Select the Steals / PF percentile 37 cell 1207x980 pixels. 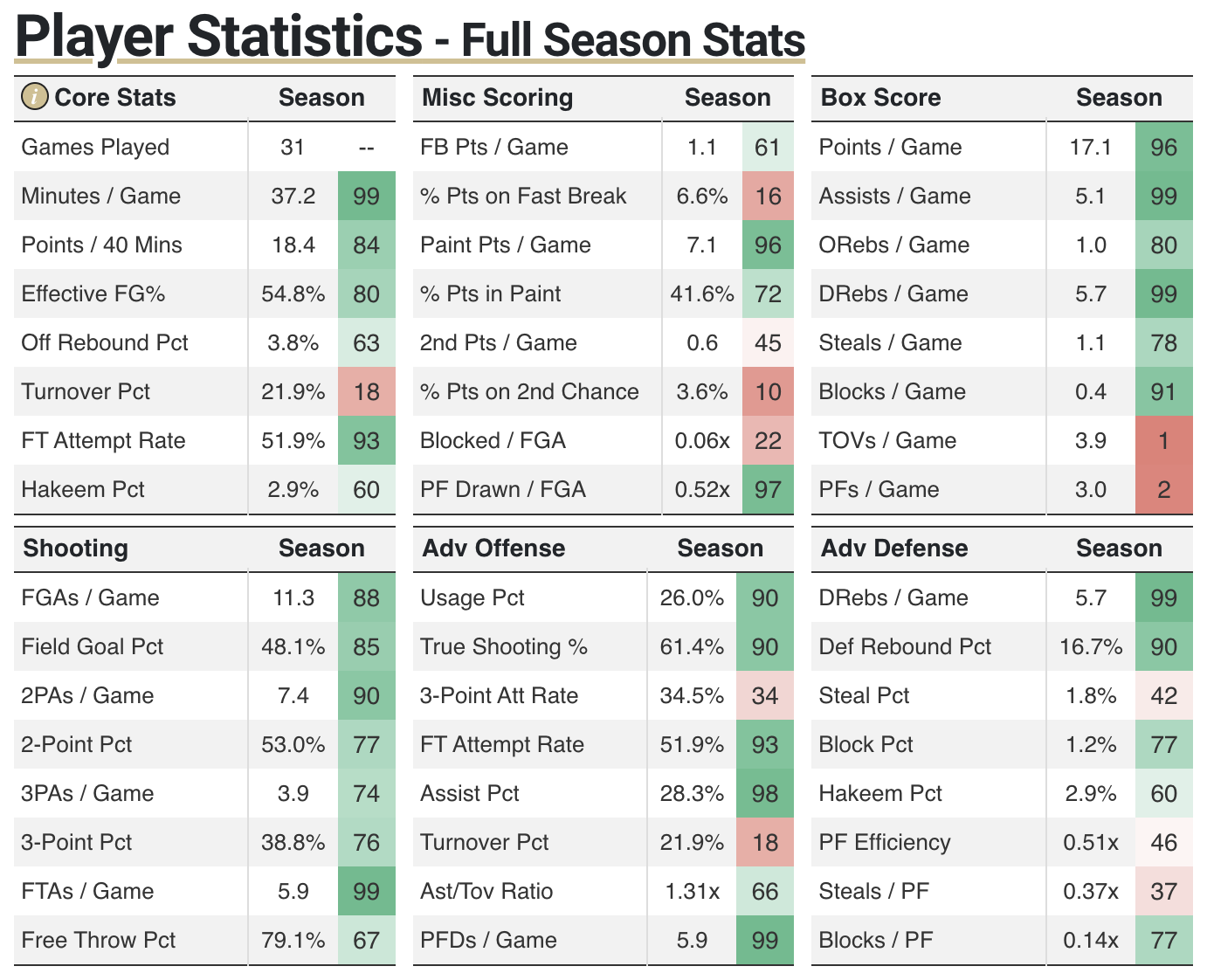point(1163,891)
